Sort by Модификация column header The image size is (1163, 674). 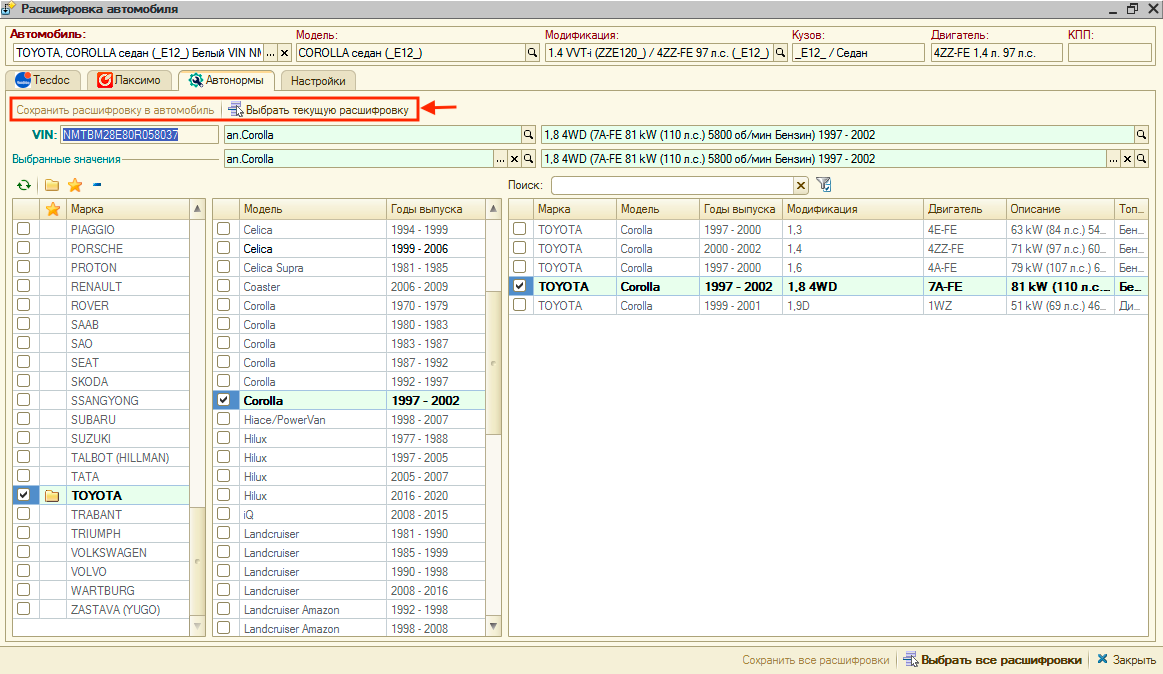tap(852, 209)
